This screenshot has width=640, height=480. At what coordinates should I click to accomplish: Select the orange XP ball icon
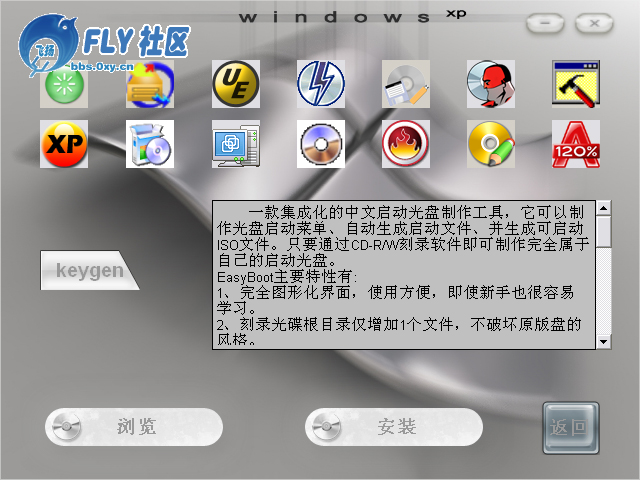[x=64, y=144]
